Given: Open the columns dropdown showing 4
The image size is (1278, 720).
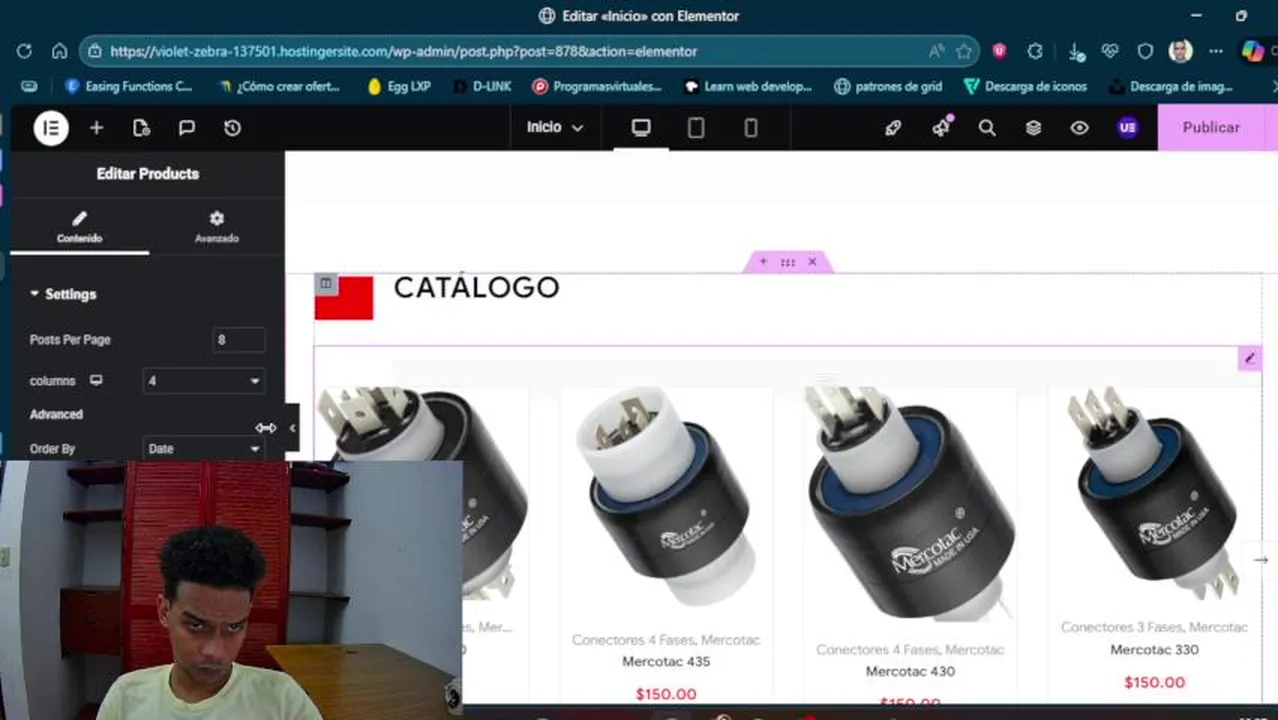Looking at the screenshot, I should (x=204, y=381).
